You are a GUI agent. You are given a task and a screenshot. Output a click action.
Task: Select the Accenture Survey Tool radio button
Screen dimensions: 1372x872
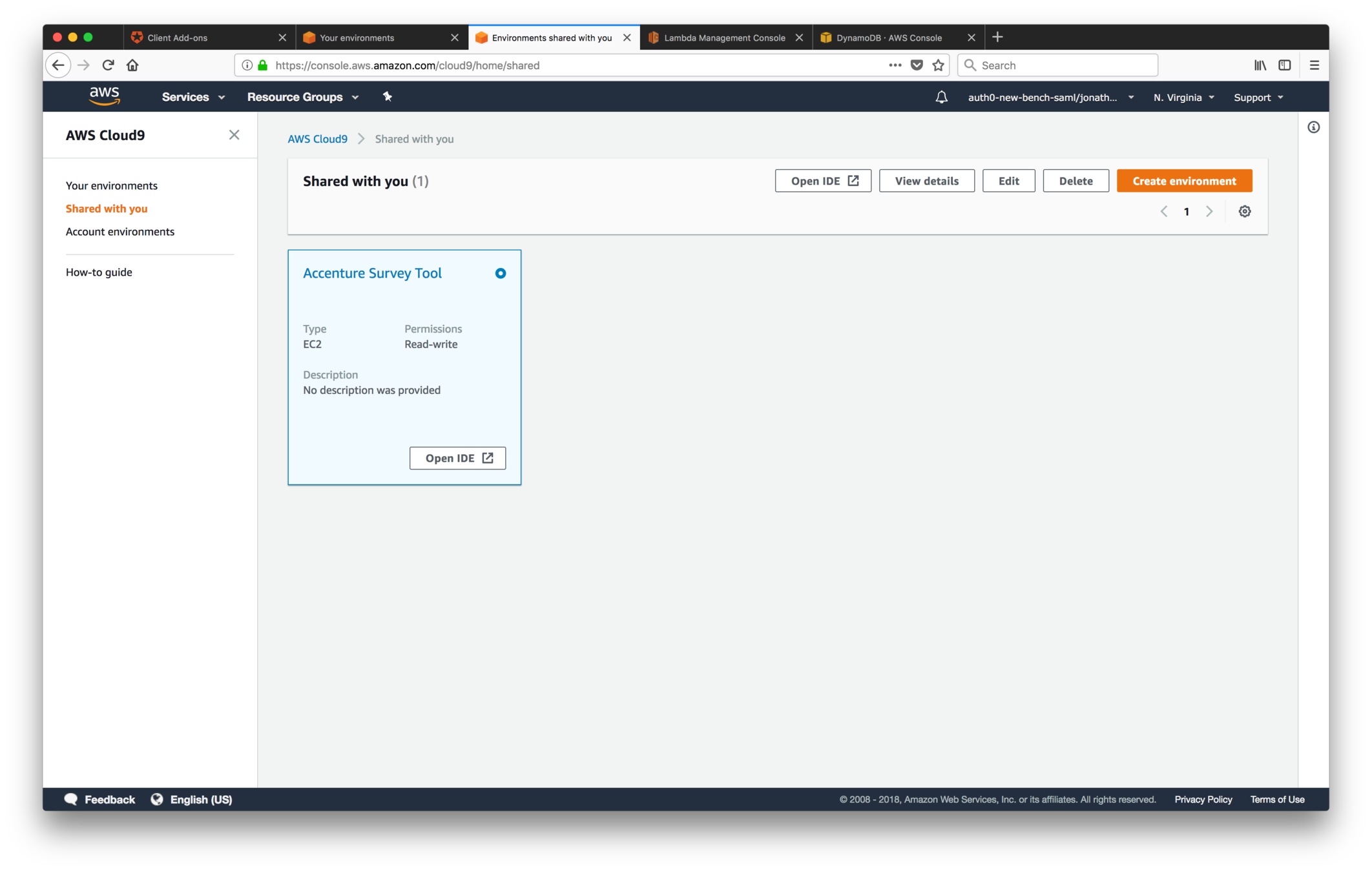click(x=500, y=273)
